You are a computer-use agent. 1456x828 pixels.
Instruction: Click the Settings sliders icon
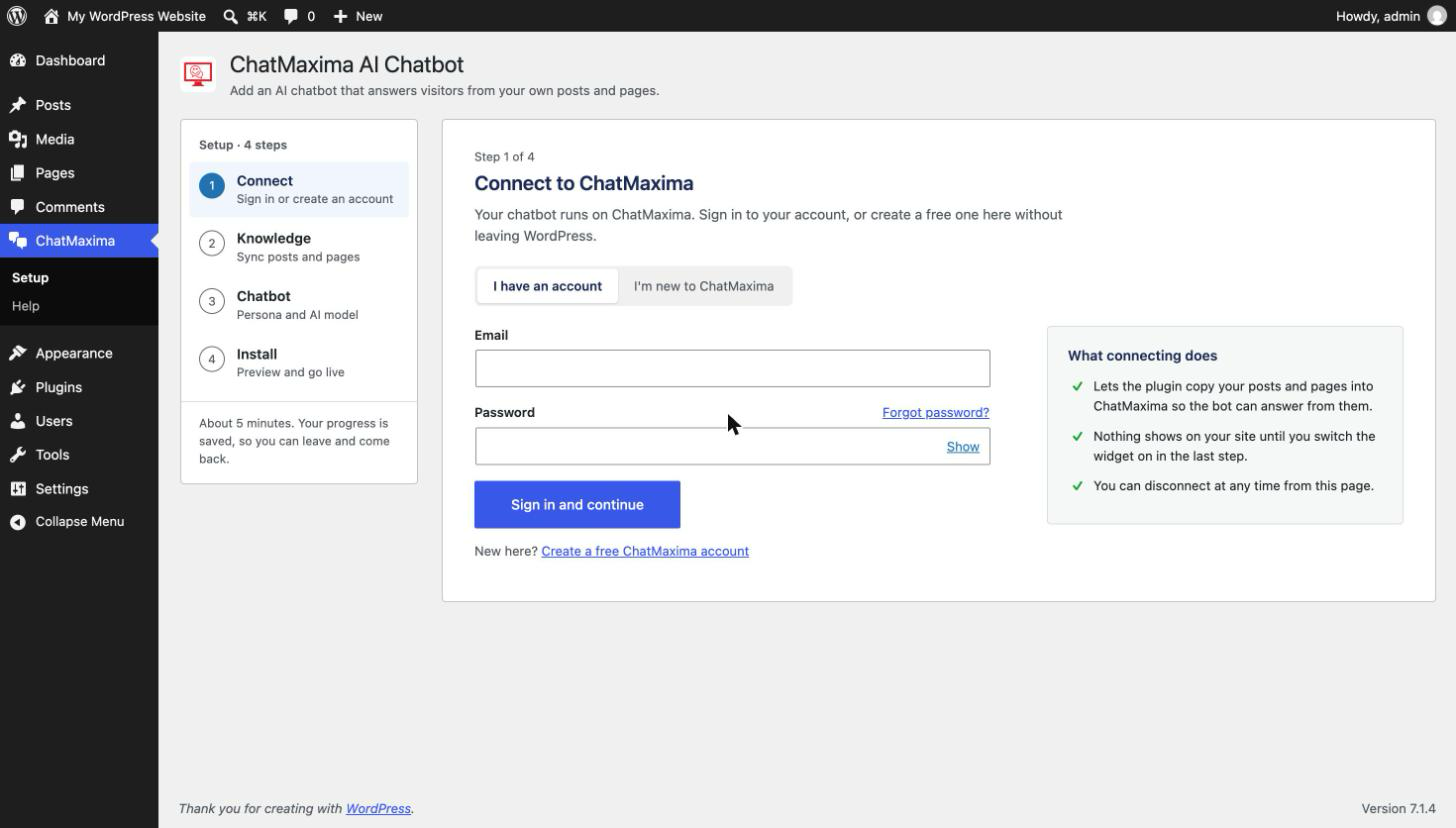click(x=17, y=489)
